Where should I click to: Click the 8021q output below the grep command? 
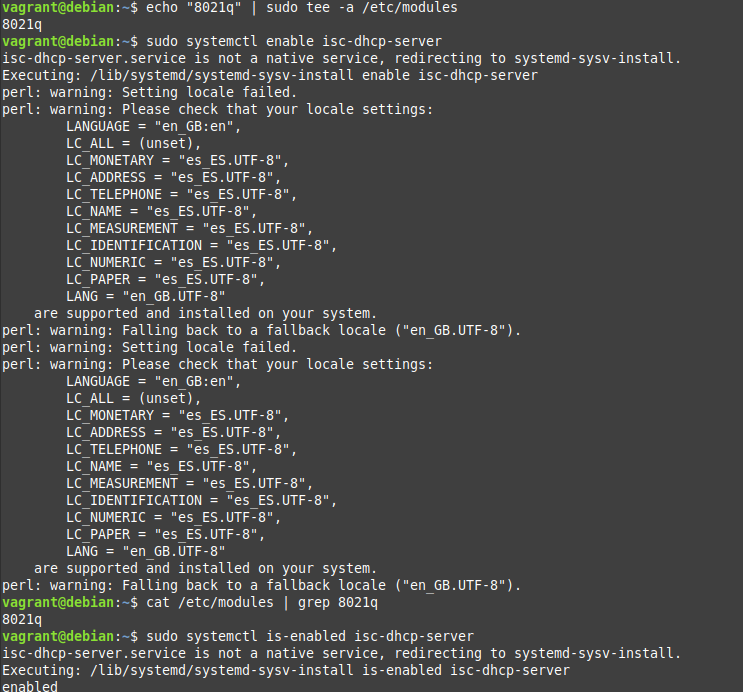point(22,619)
